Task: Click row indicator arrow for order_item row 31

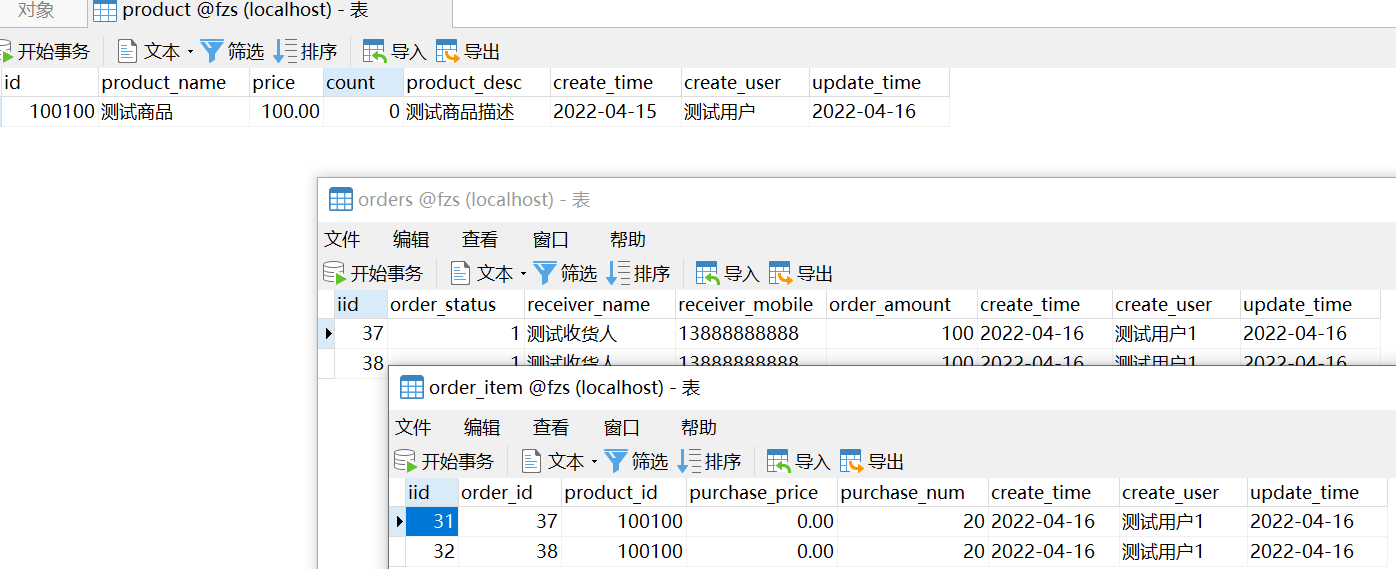Action: 399,522
